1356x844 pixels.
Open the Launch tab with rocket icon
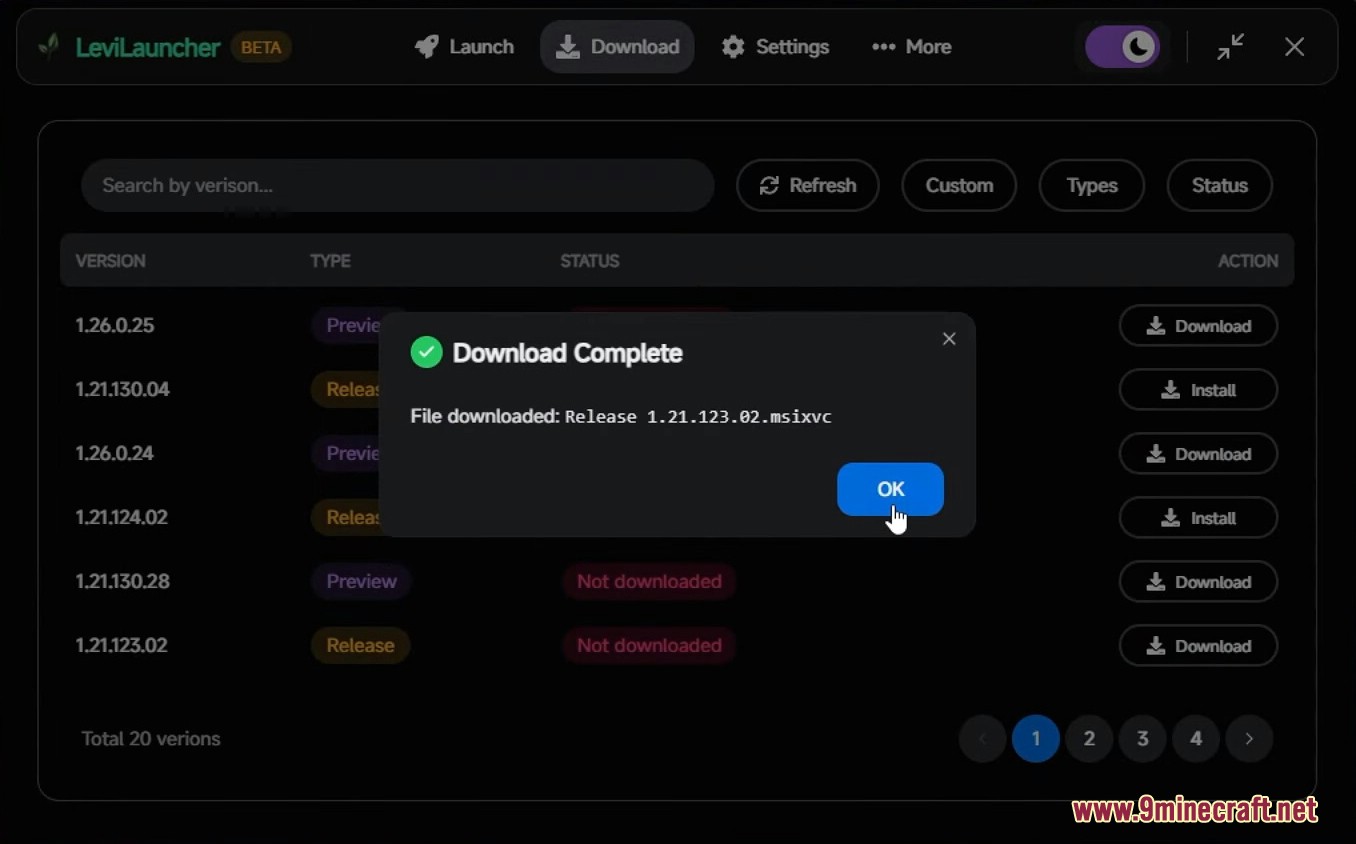pyautogui.click(x=464, y=47)
